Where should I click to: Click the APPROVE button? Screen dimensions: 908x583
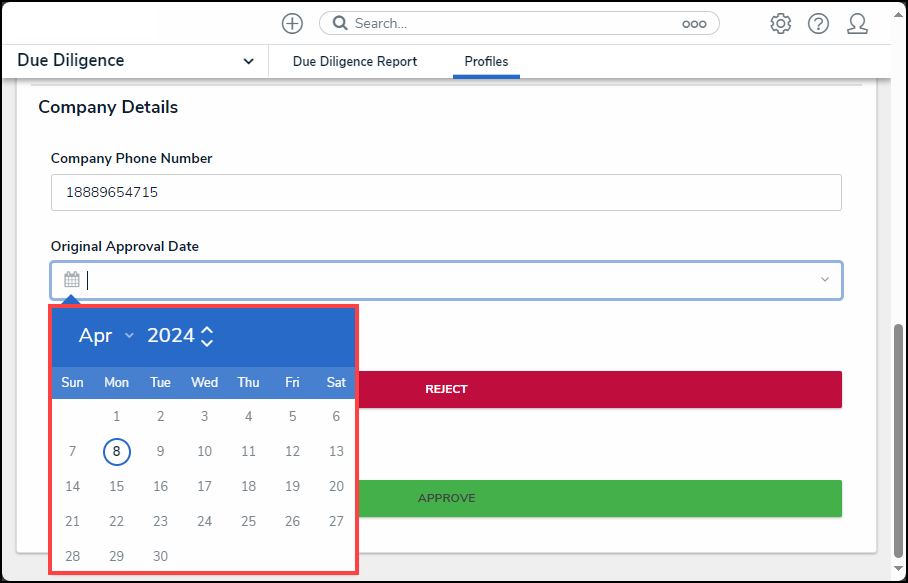[599, 498]
